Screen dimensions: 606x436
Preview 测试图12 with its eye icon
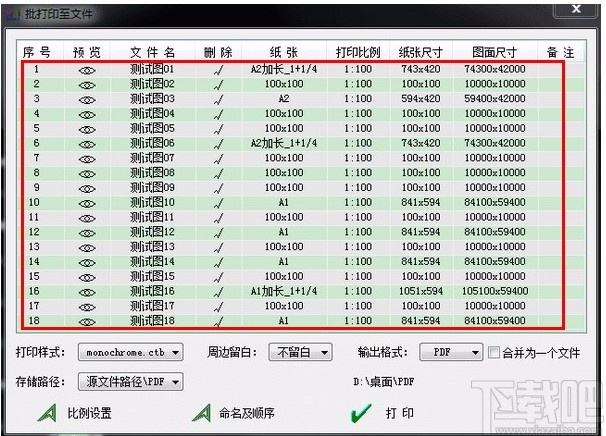(87, 233)
